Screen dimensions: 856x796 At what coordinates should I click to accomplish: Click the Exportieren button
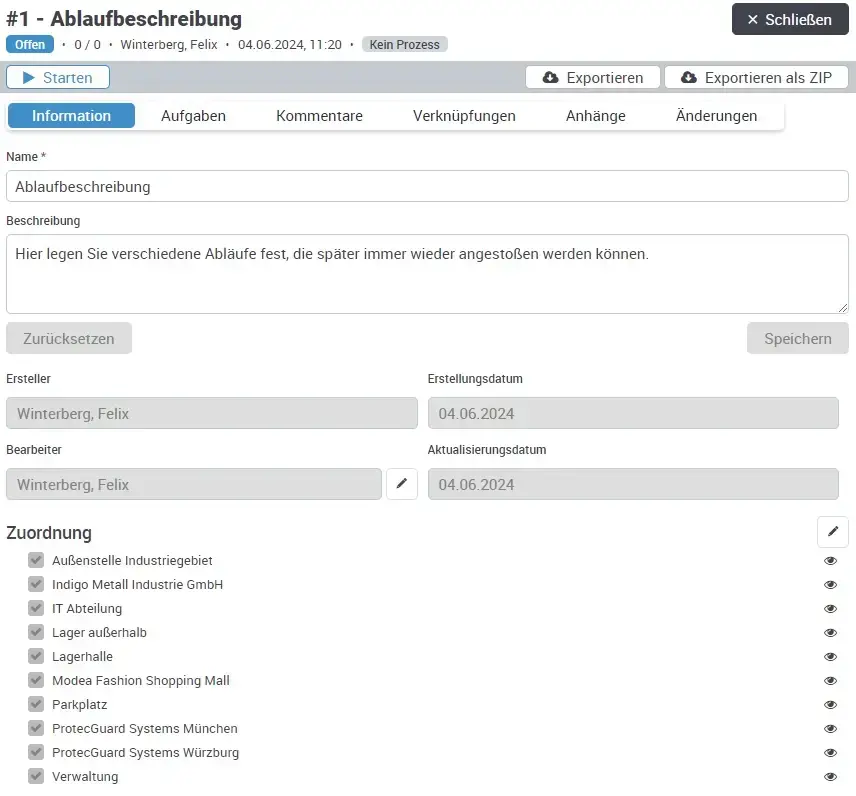point(592,78)
